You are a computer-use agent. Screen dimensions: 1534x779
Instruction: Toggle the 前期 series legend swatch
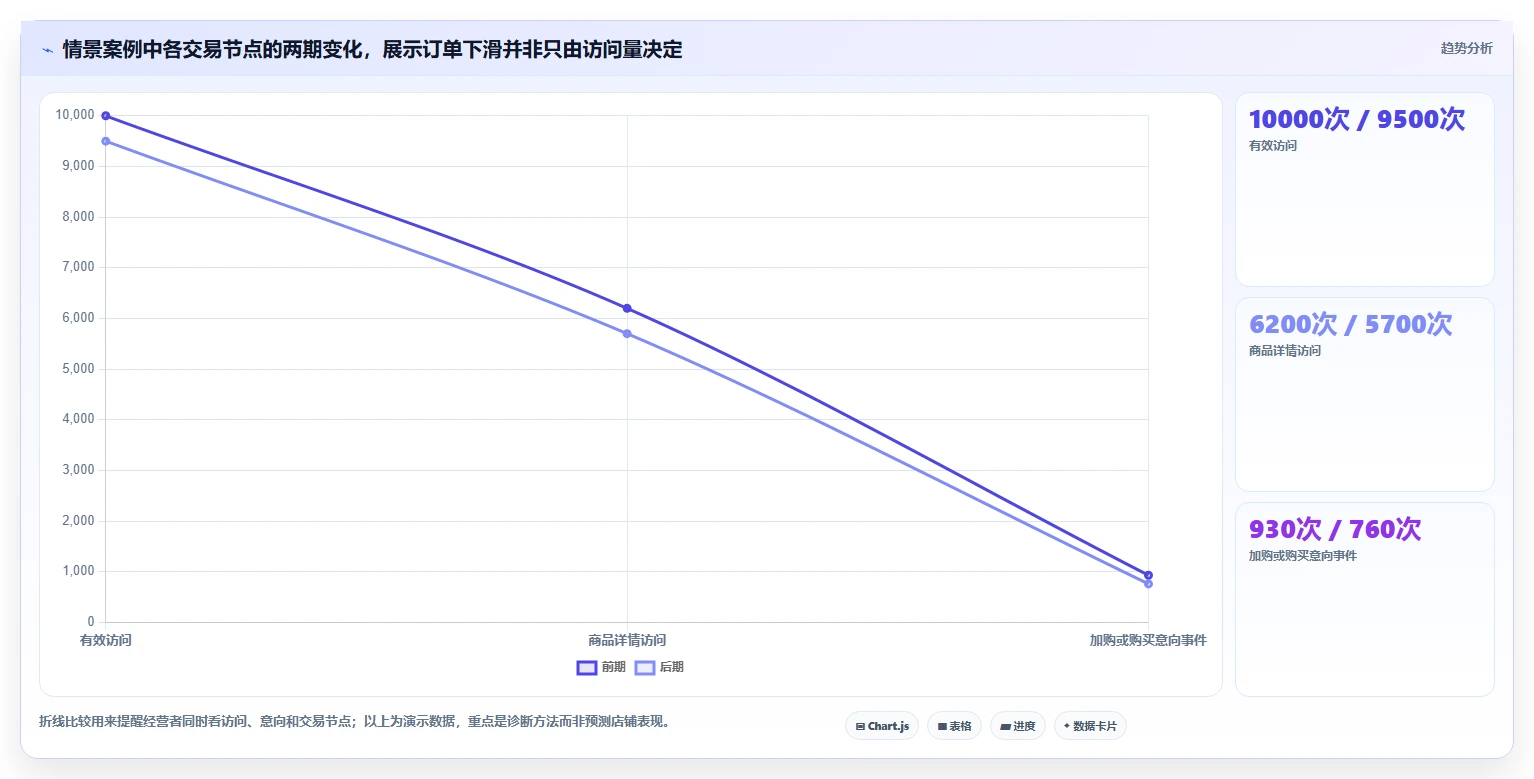(587, 667)
